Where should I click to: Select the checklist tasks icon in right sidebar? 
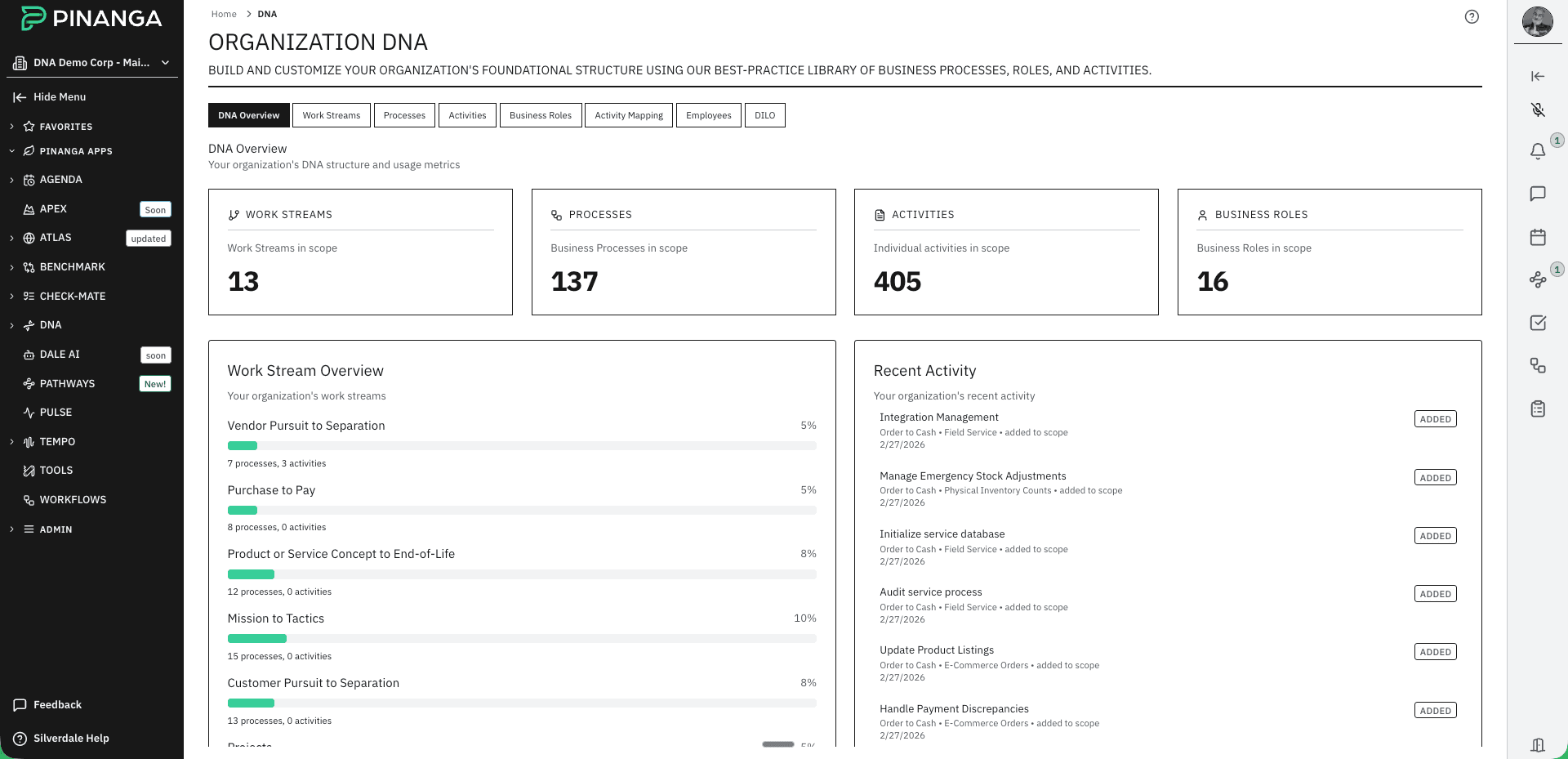click(x=1538, y=323)
